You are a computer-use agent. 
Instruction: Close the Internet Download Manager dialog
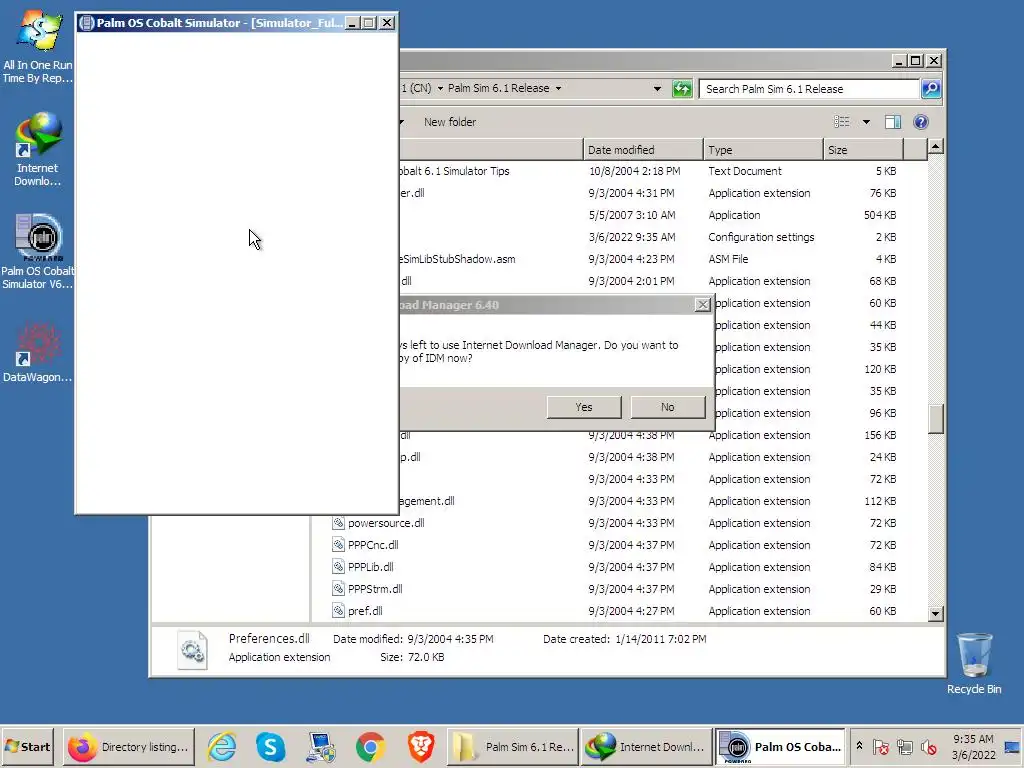point(703,305)
